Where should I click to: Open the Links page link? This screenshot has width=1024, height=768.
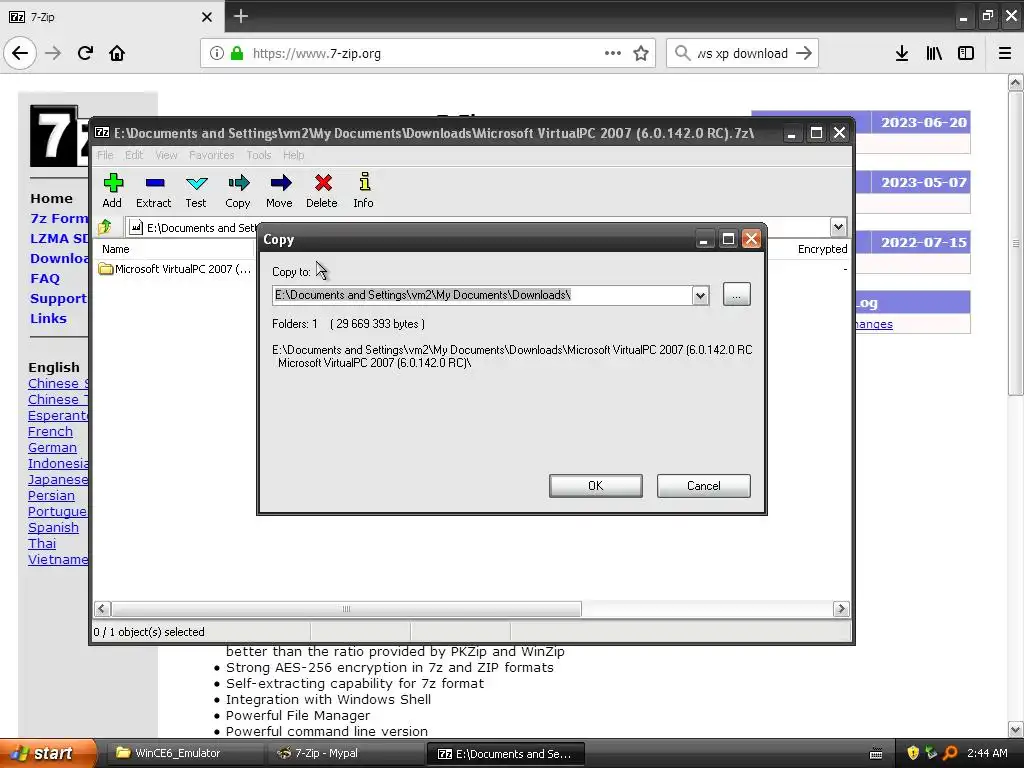(48, 319)
